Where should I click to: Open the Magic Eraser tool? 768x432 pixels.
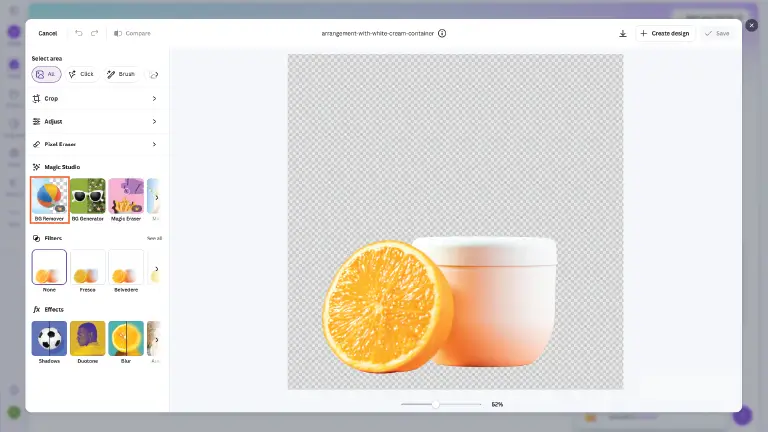pos(126,200)
